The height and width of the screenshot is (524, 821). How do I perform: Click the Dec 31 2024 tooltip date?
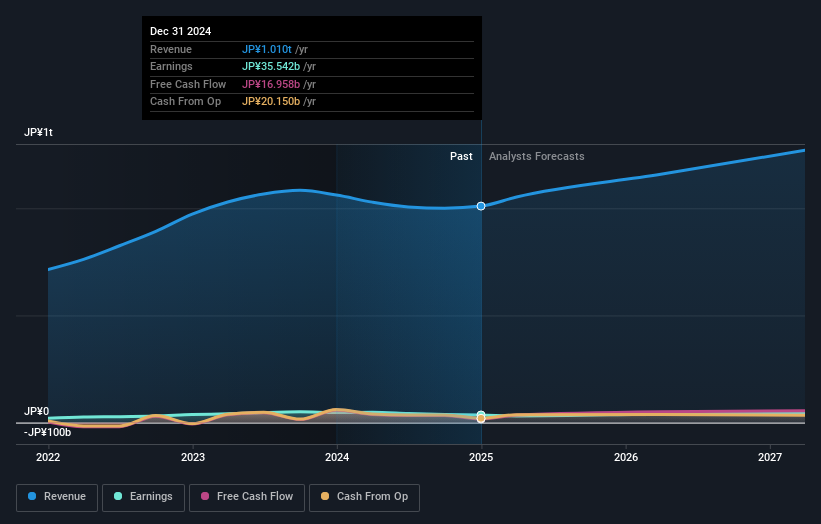tap(181, 31)
